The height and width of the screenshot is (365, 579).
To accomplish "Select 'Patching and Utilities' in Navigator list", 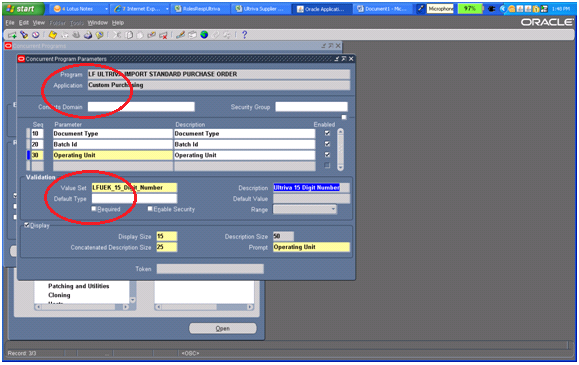I will [x=79, y=286].
